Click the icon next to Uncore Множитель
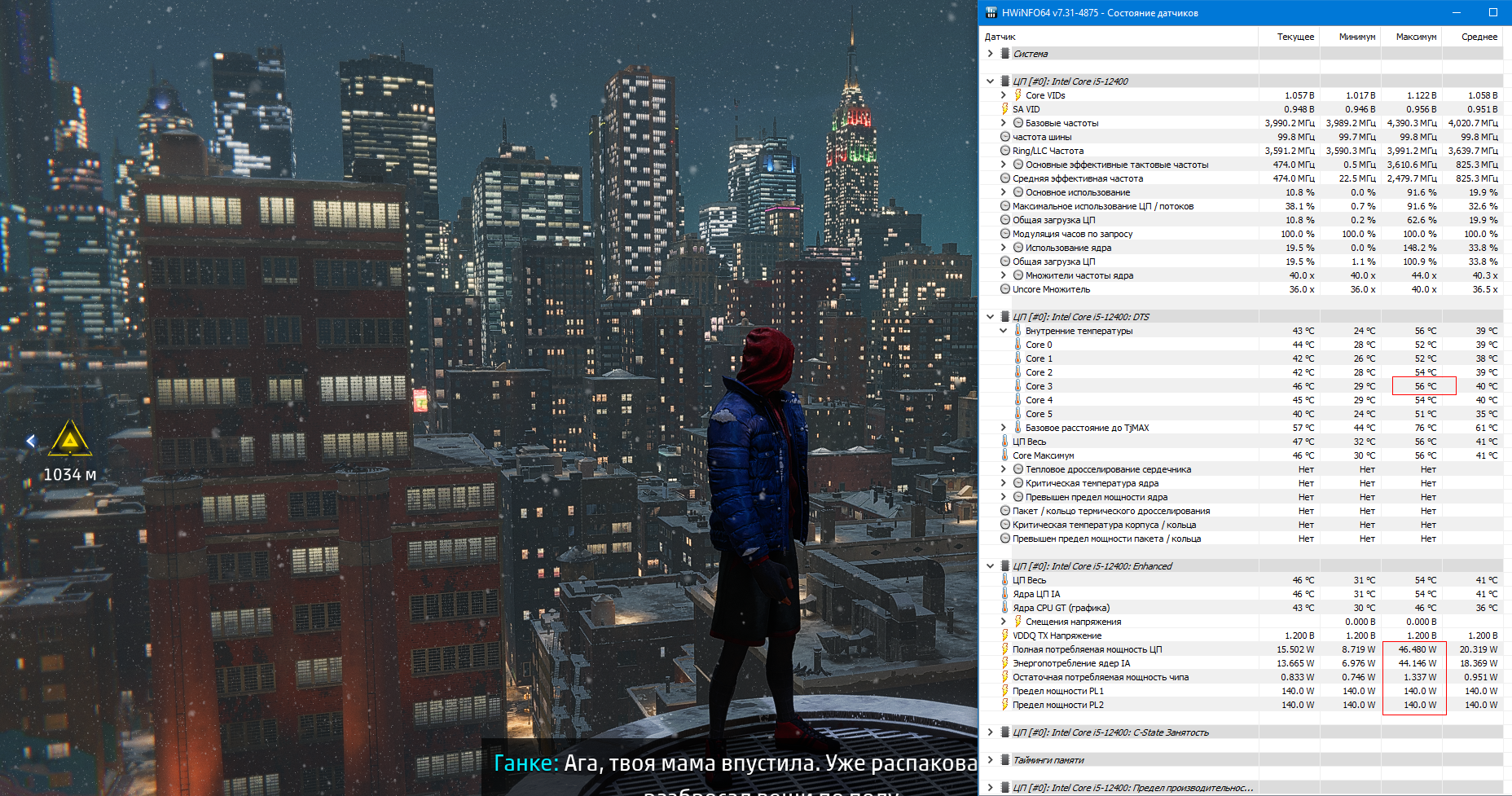Image resolution: width=1512 pixels, height=796 pixels. [x=1005, y=289]
